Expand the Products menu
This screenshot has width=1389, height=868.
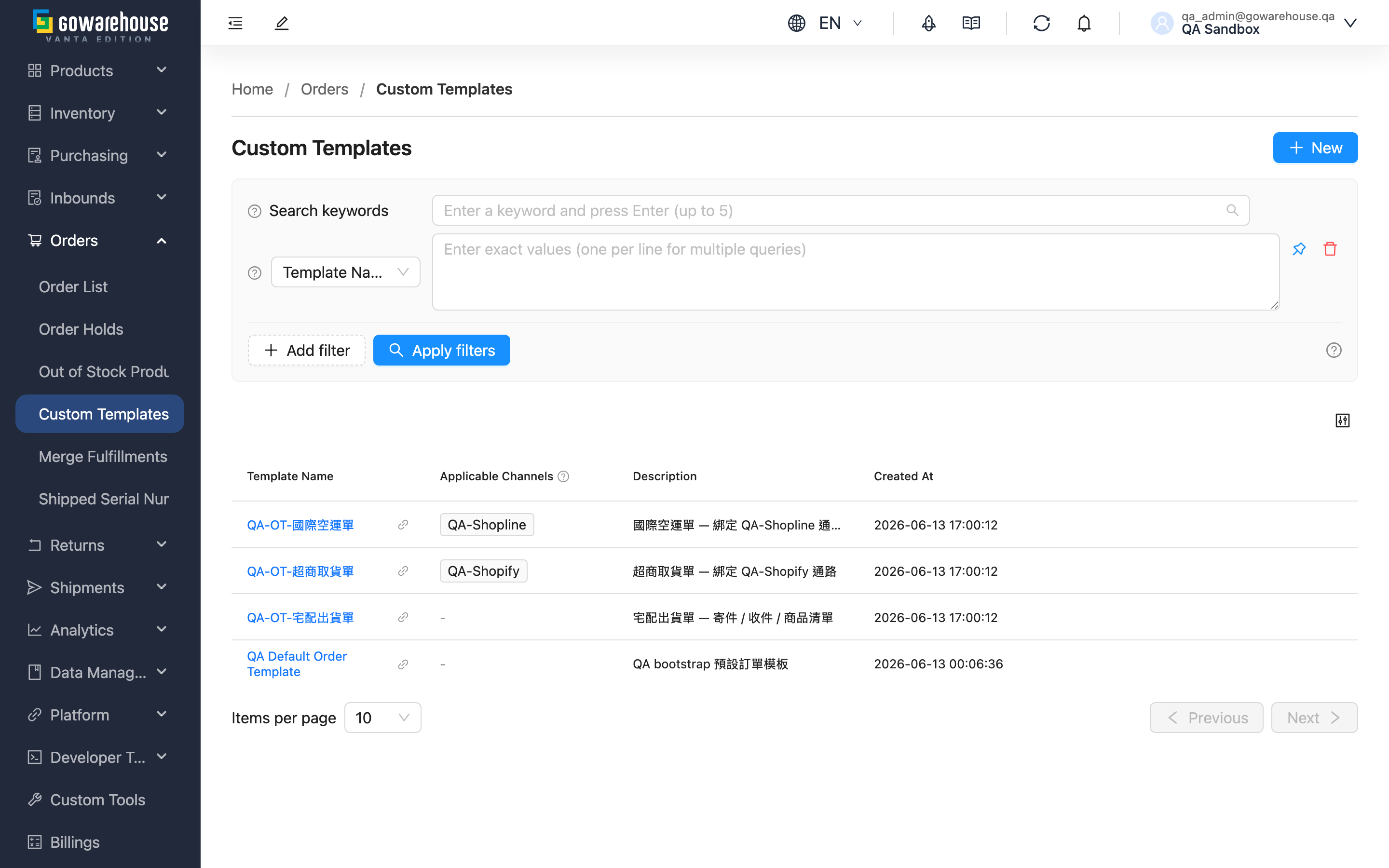pyautogui.click(x=100, y=70)
